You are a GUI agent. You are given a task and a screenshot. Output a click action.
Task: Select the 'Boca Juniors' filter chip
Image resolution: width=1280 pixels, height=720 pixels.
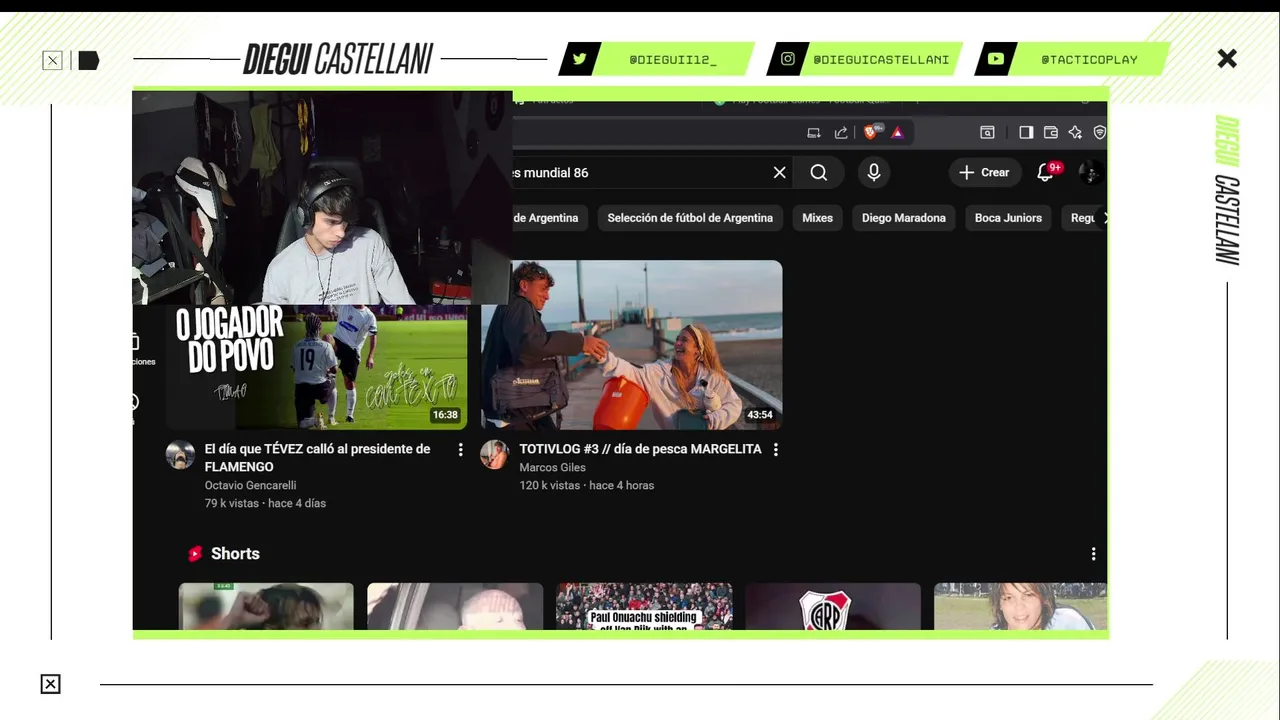(x=1008, y=218)
